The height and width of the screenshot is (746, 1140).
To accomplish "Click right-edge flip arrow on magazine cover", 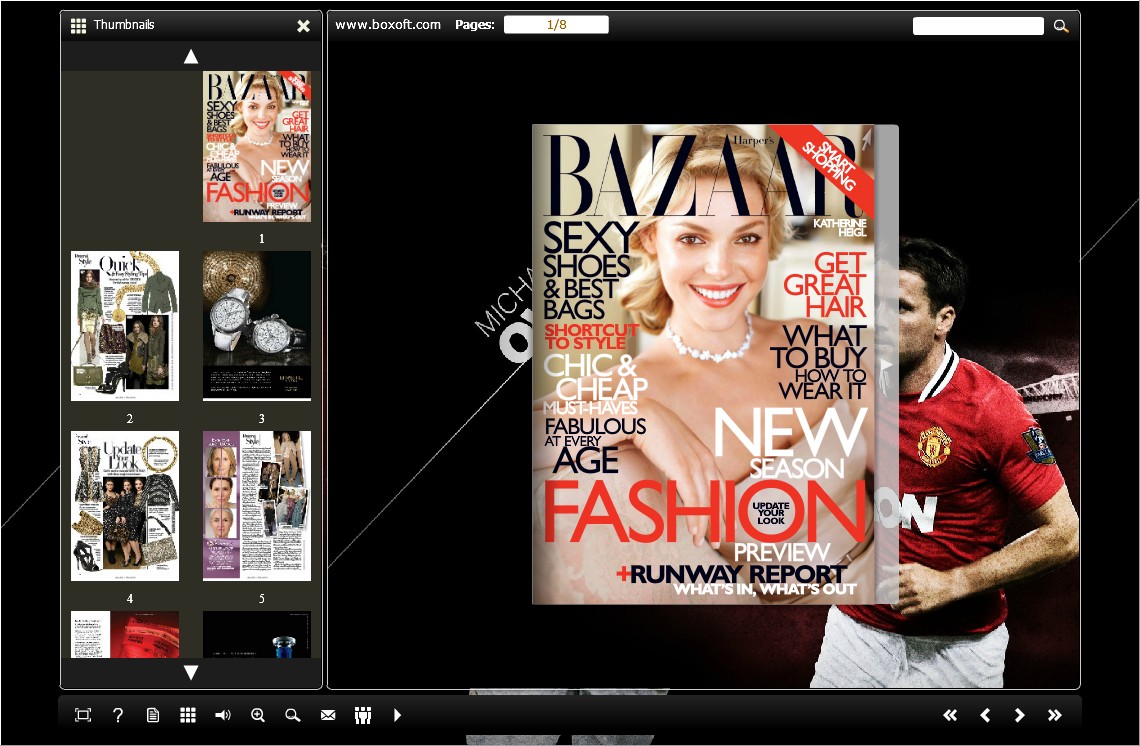I will [886, 365].
